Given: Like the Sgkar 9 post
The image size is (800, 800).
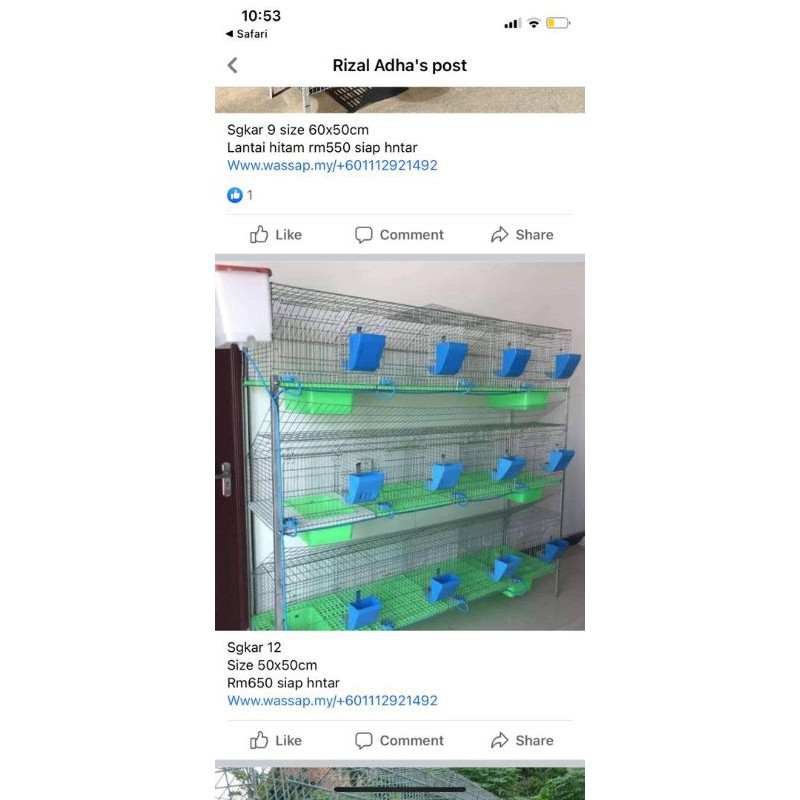Looking at the screenshot, I should tap(276, 235).
